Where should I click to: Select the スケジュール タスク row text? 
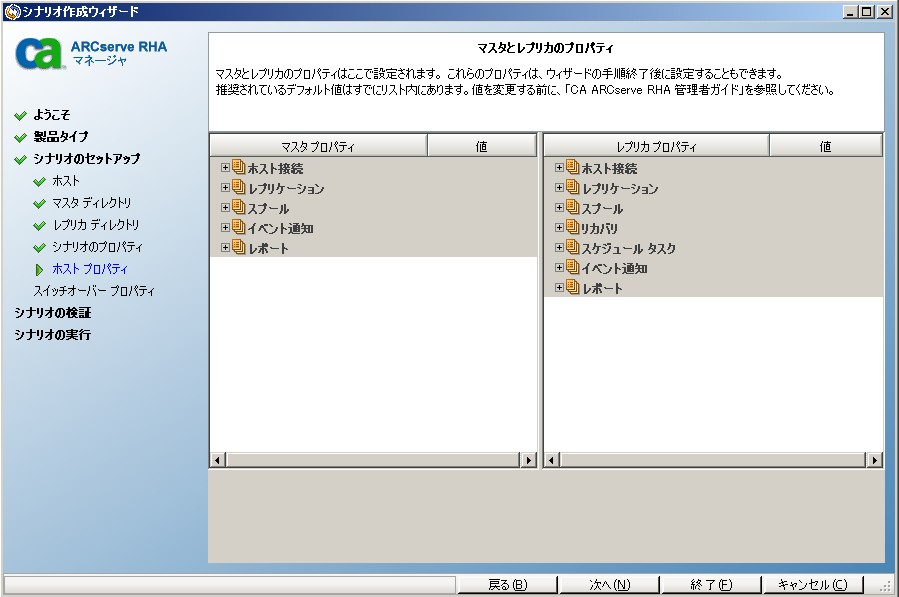tap(629, 248)
